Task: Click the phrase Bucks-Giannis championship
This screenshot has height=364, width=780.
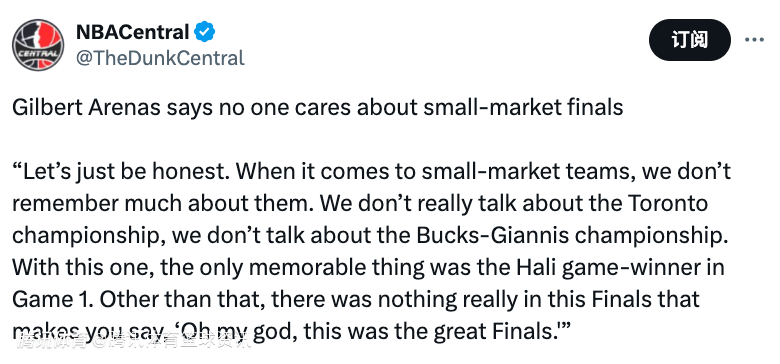Action: click(569, 235)
